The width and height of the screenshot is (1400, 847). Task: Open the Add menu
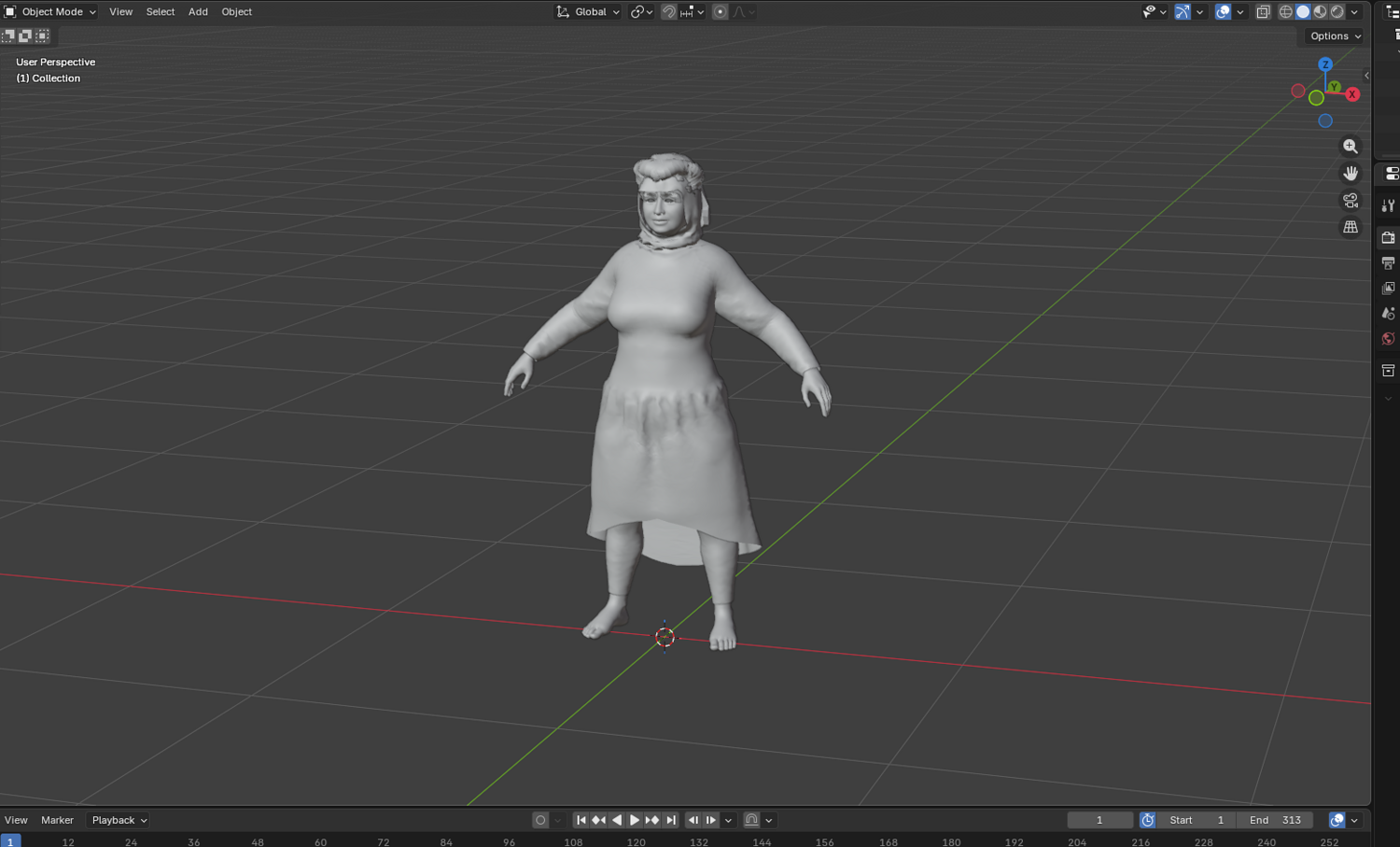tap(198, 12)
